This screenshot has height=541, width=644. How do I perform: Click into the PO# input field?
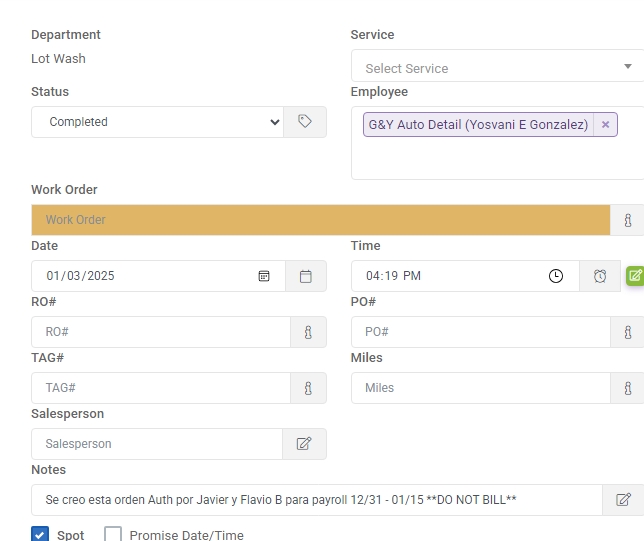[x=480, y=332]
